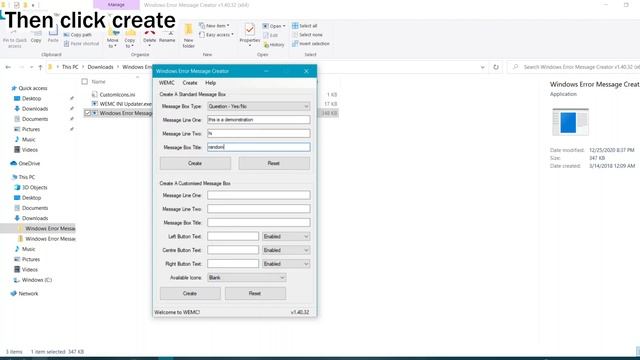Click This PC in the address breadcrumb
This screenshot has height=360, width=640.
point(70,67)
